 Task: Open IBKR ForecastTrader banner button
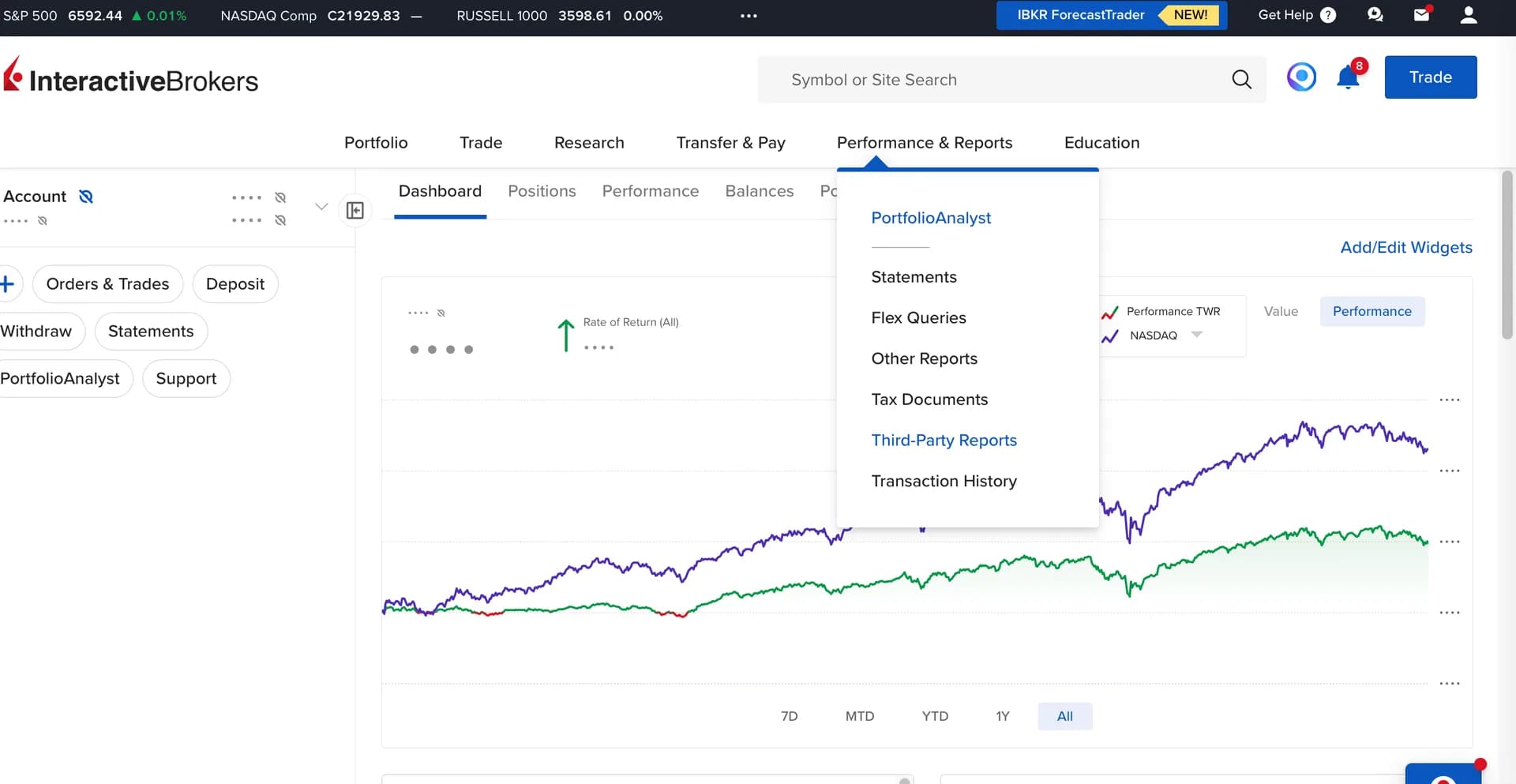(1112, 15)
